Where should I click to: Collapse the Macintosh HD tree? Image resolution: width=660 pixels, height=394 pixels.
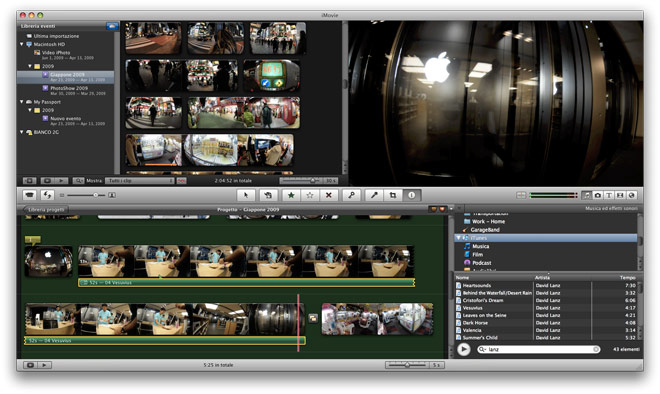click(x=22, y=44)
